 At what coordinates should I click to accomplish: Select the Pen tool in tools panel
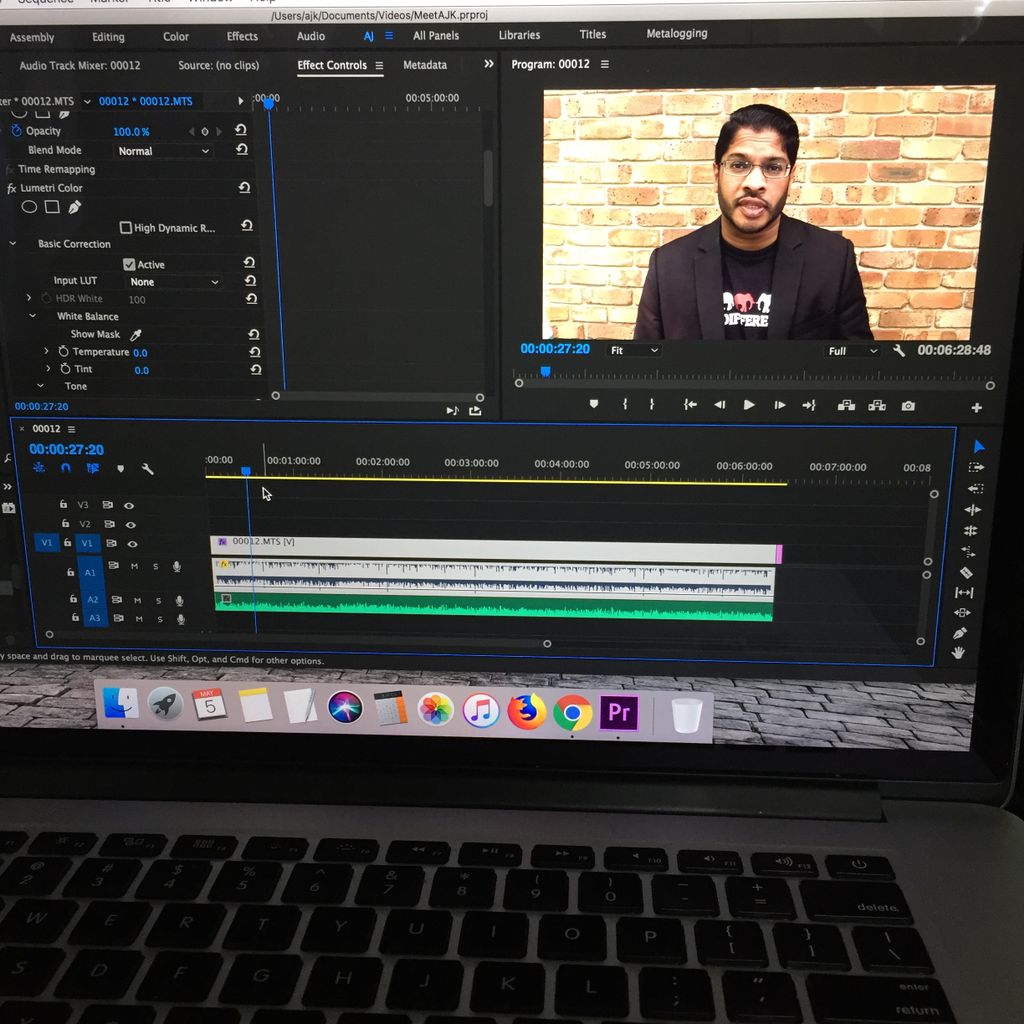pyautogui.click(x=959, y=633)
